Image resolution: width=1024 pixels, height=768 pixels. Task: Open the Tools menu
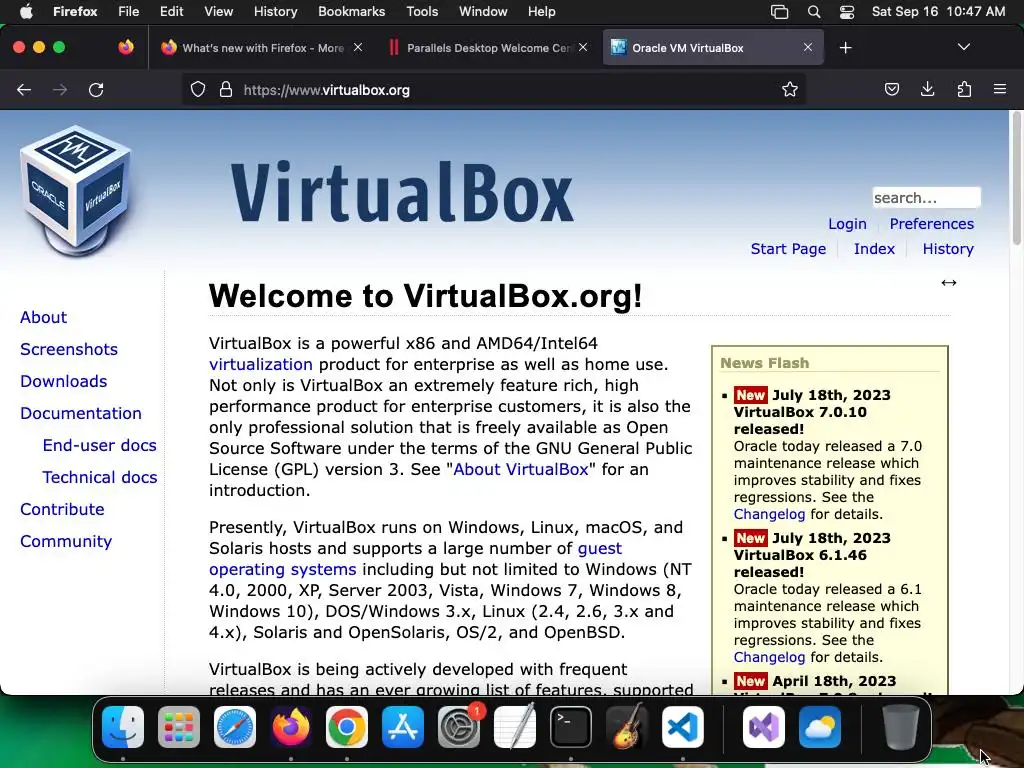coord(422,11)
